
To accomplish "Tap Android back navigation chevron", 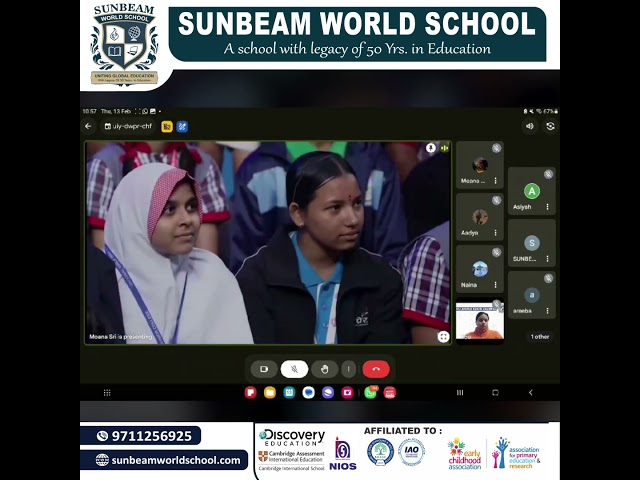I will [x=531, y=393].
